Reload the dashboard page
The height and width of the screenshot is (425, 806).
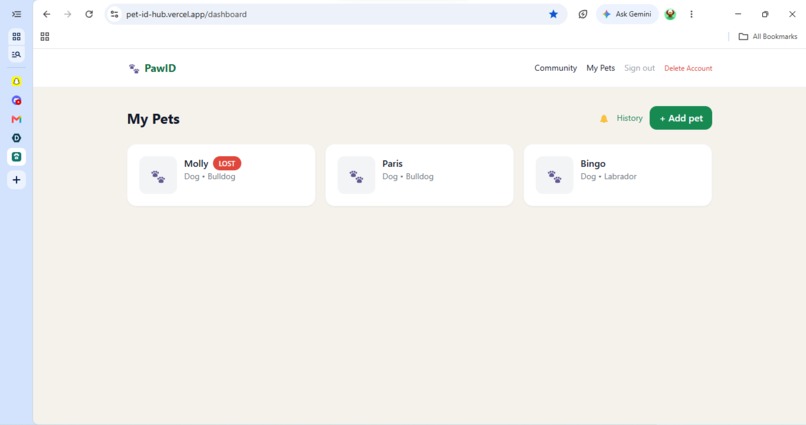pyautogui.click(x=89, y=14)
